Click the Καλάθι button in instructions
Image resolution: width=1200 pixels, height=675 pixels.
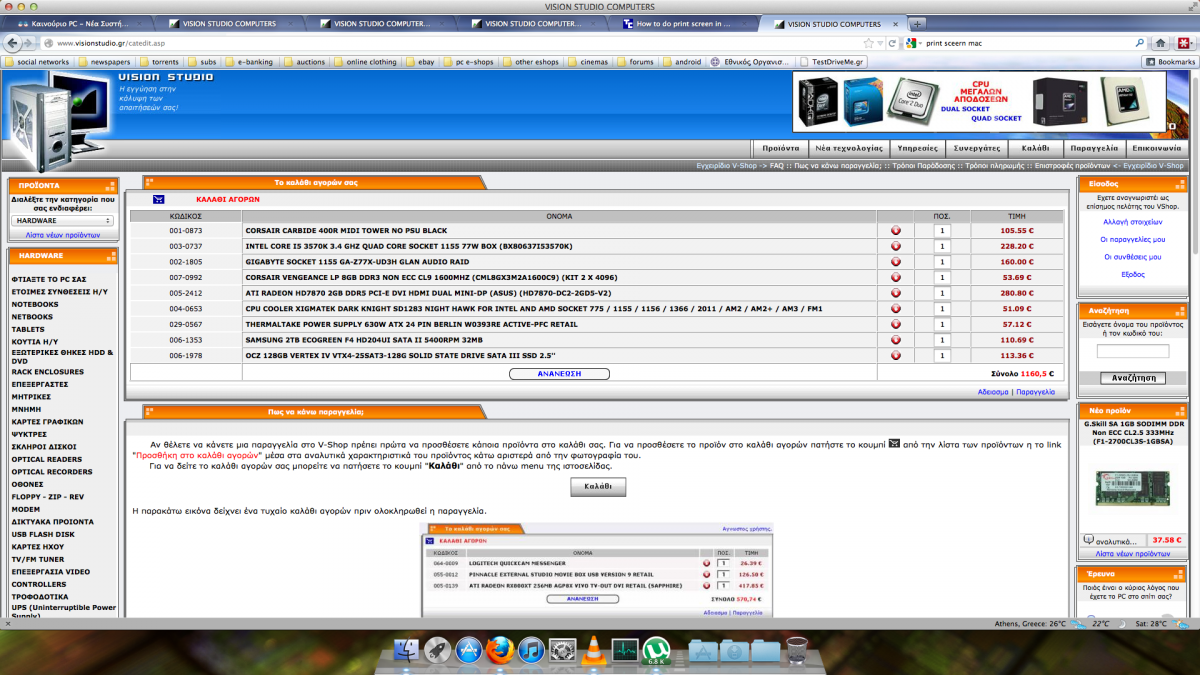(x=598, y=487)
